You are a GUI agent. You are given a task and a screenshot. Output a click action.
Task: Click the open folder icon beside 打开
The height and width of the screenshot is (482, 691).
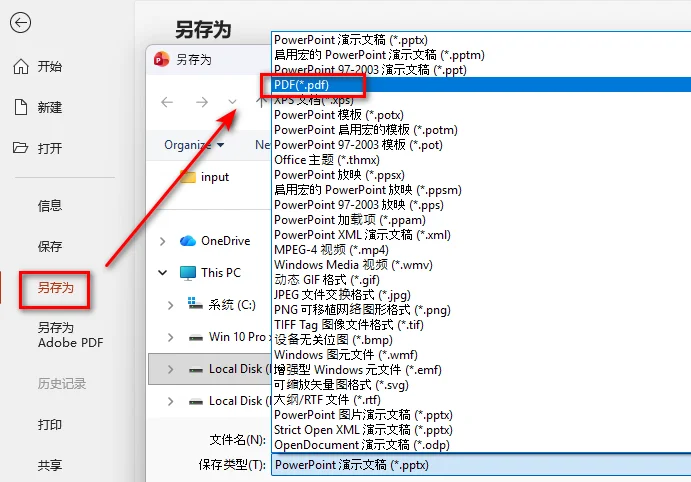point(20,148)
